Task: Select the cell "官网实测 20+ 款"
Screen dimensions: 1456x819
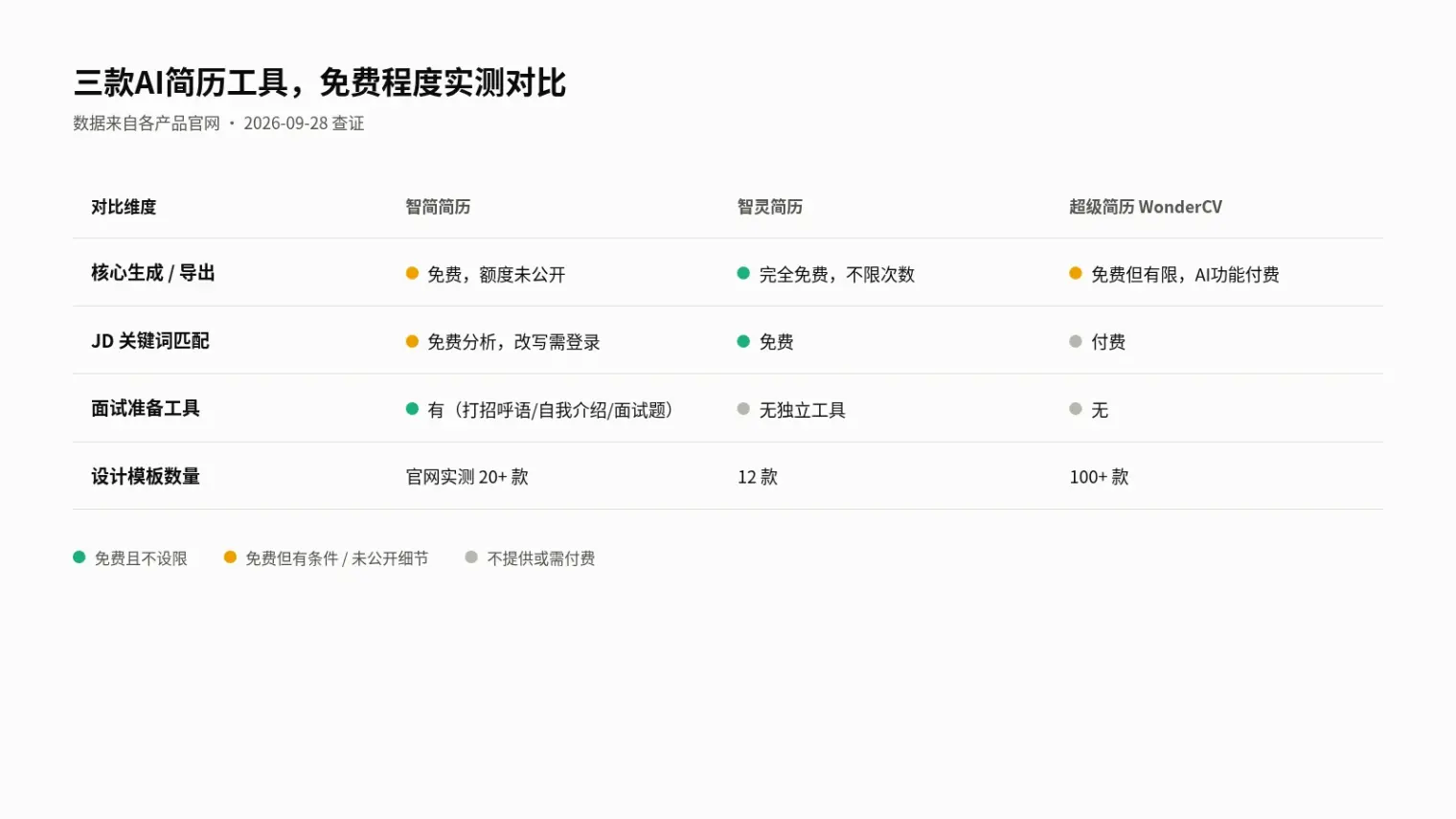Action: (466, 477)
